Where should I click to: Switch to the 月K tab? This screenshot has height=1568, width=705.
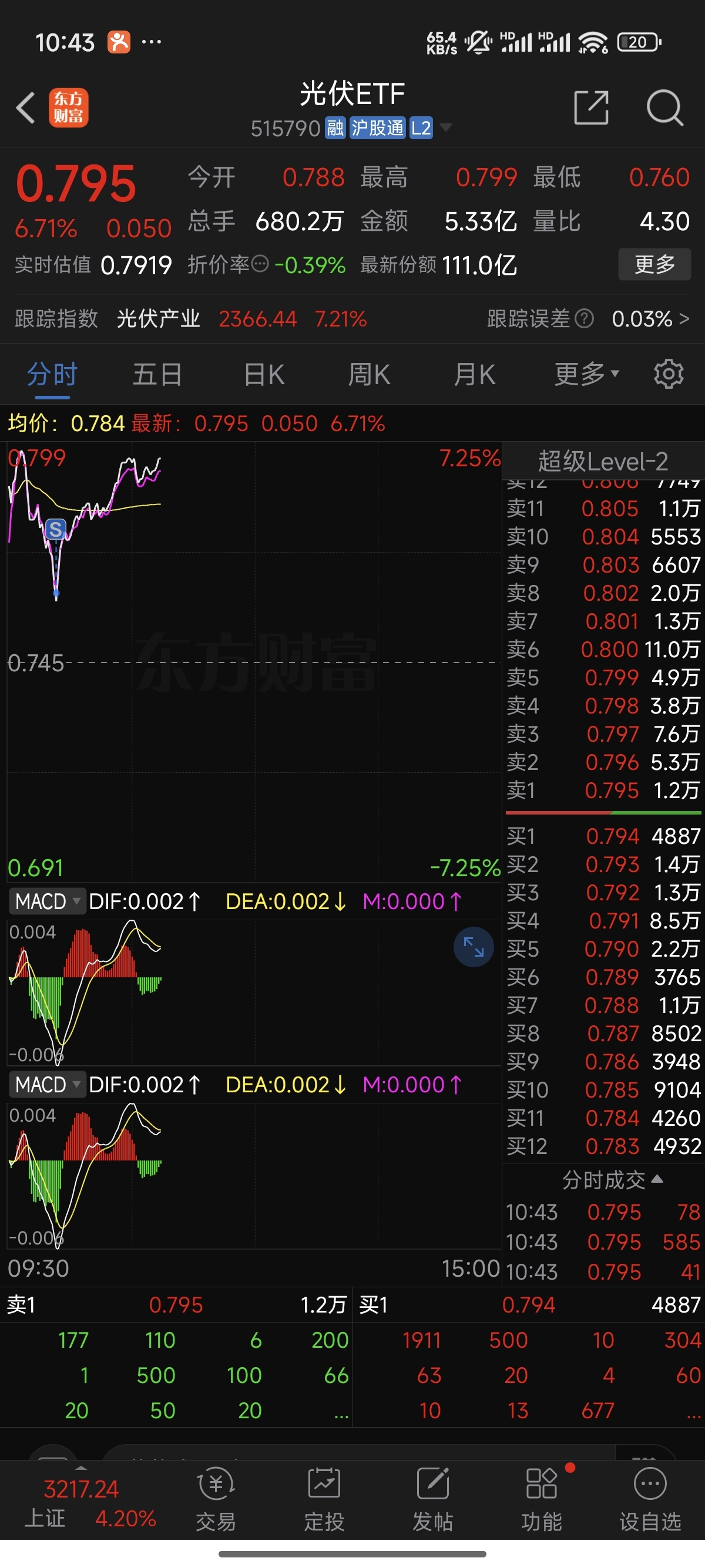(474, 374)
